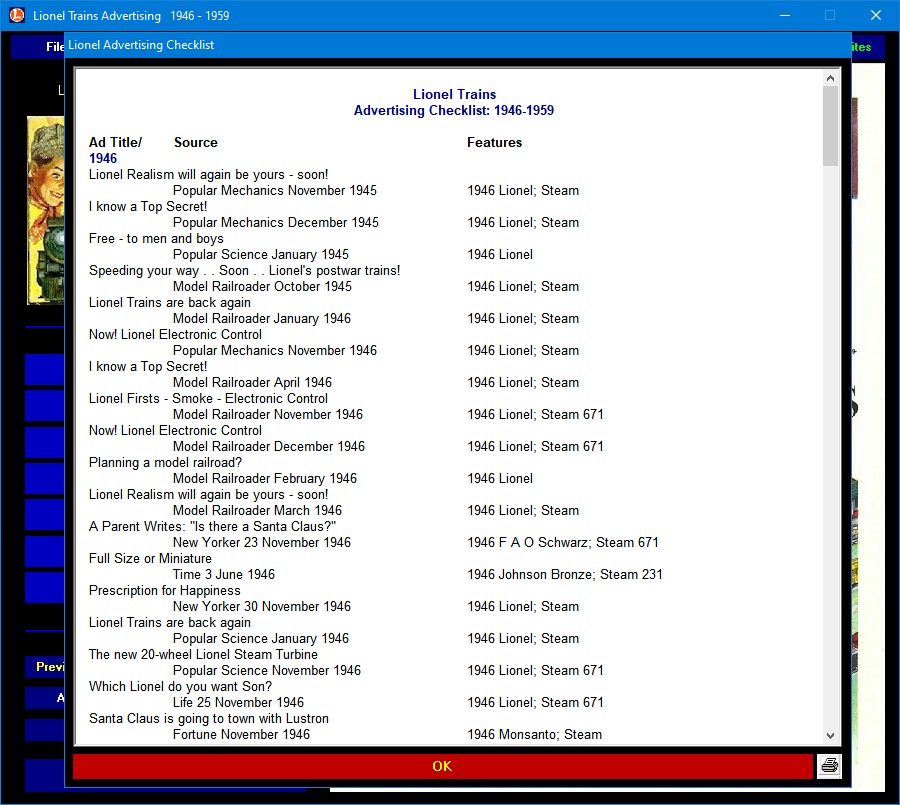Click 'New Yorker 30 November 1946' source
900x805 pixels.
pyautogui.click(x=262, y=607)
